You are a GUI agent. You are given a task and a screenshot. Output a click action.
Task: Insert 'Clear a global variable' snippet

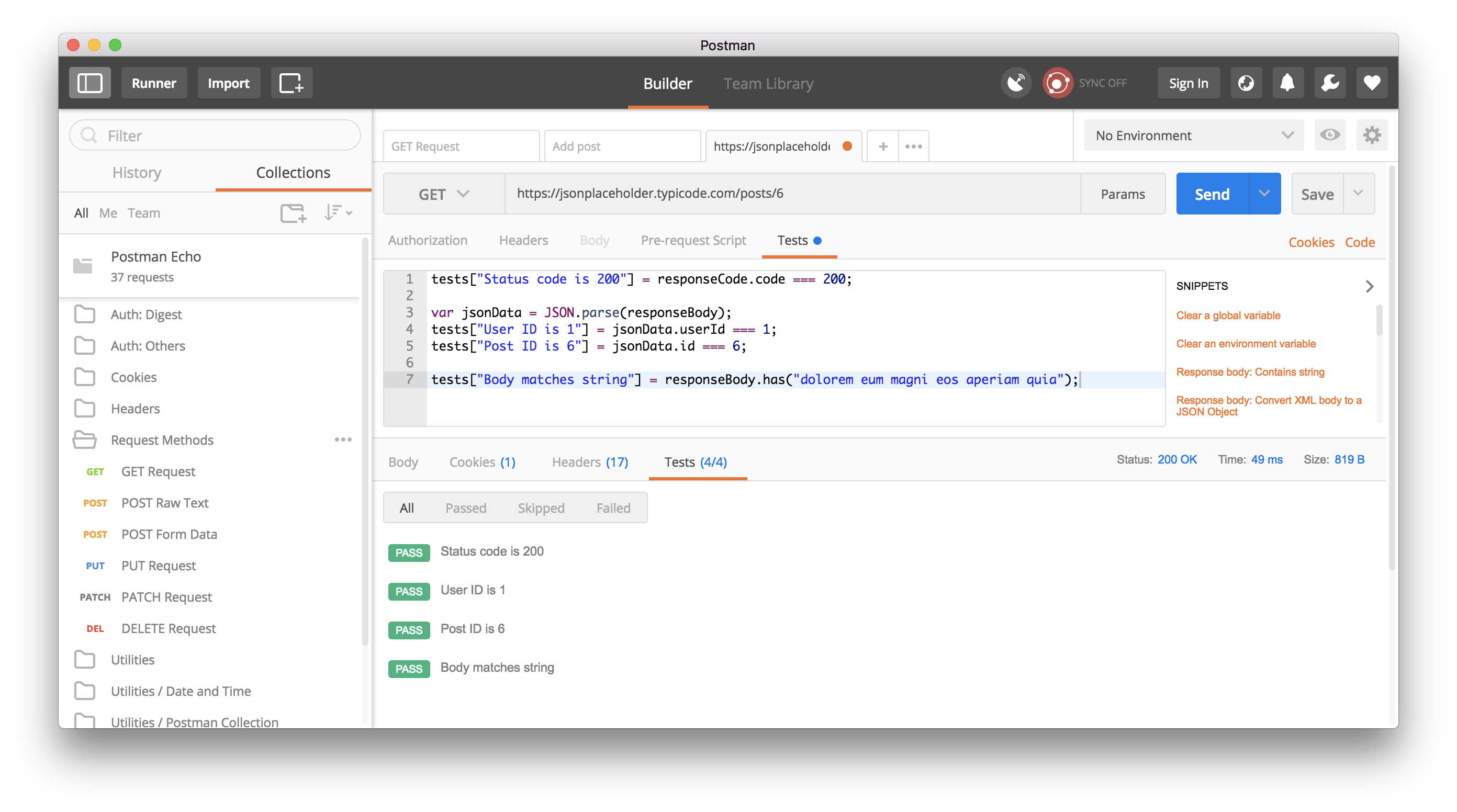coord(1228,315)
